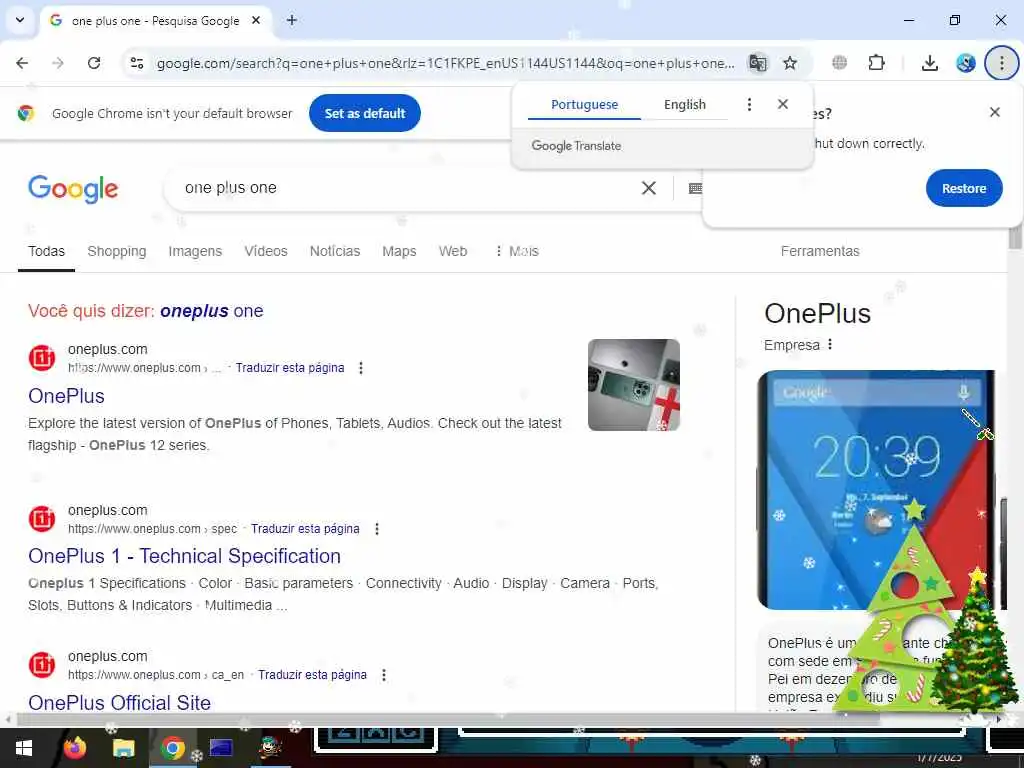The height and width of the screenshot is (768, 1024).
Task: Open more options next to Empresa
Action: coord(830,344)
